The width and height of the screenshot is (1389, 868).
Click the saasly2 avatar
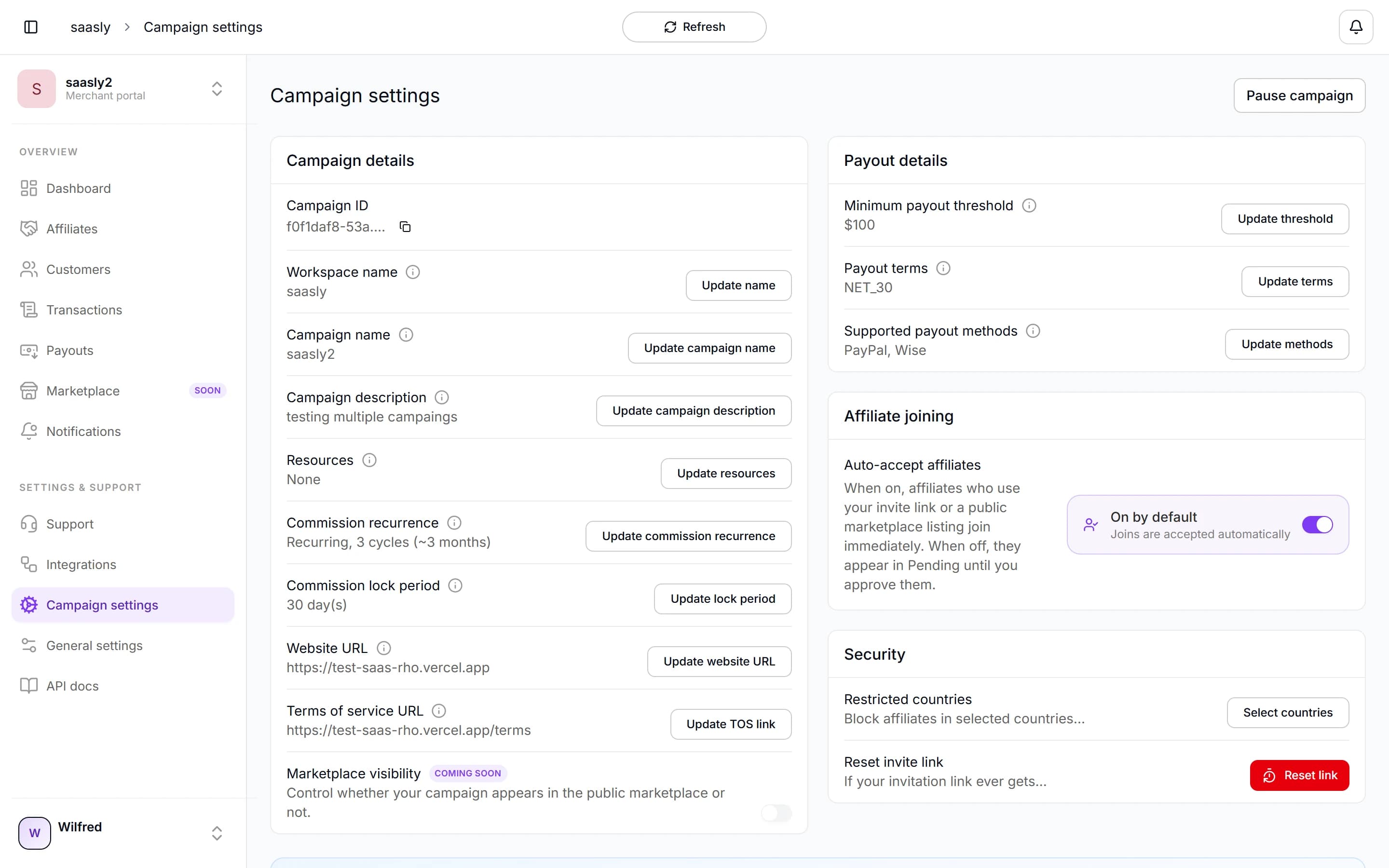(x=37, y=88)
